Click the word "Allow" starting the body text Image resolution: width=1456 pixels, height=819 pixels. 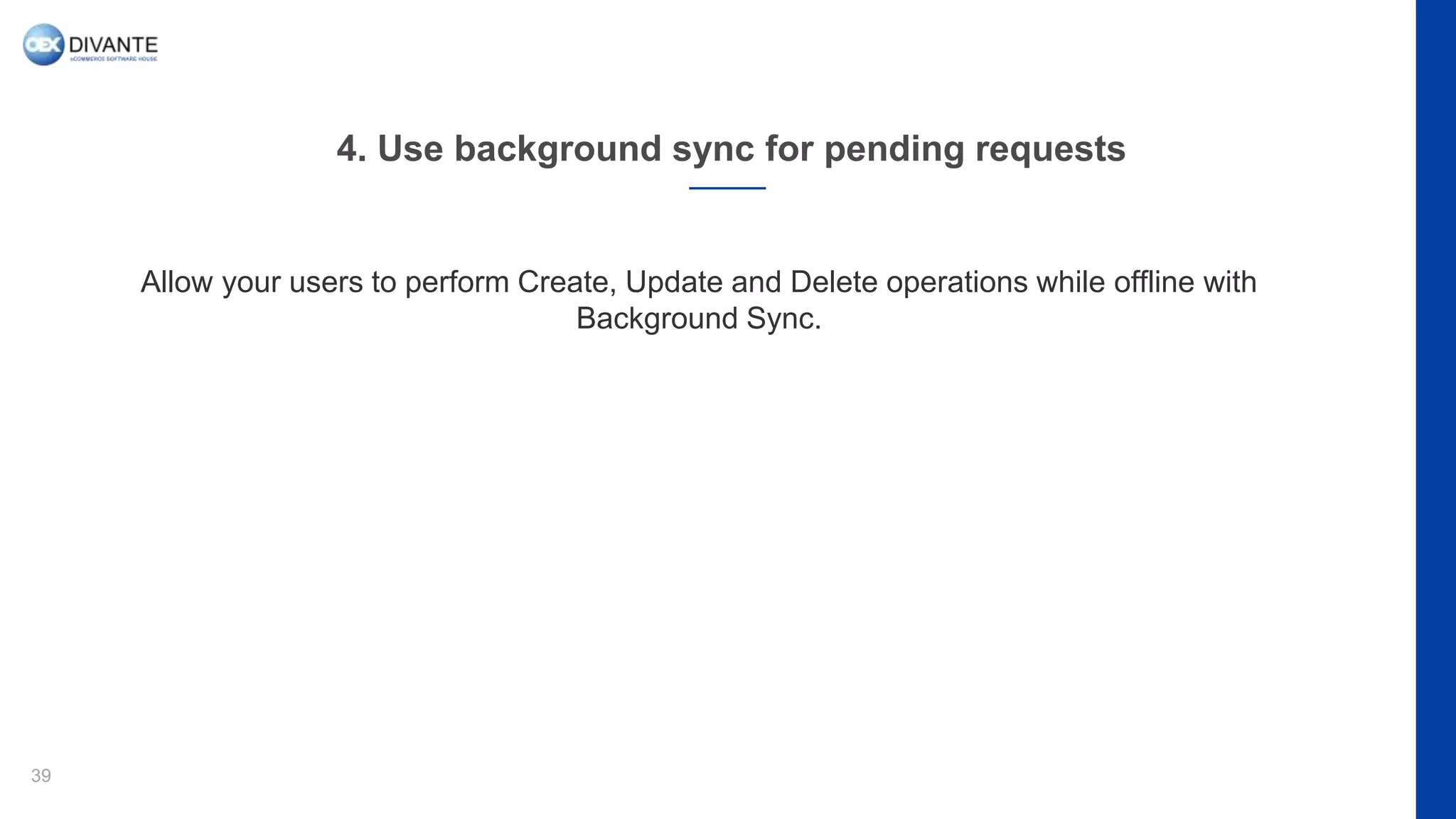[x=176, y=282]
